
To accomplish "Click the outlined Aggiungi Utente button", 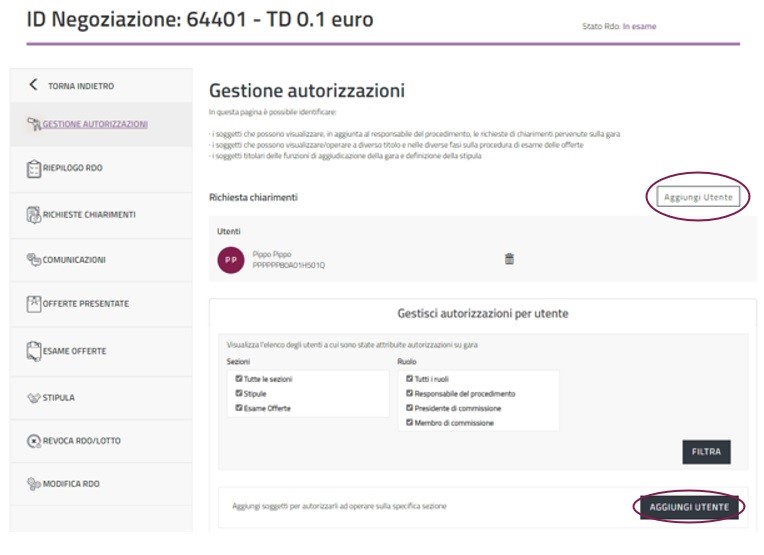I will [x=699, y=197].
